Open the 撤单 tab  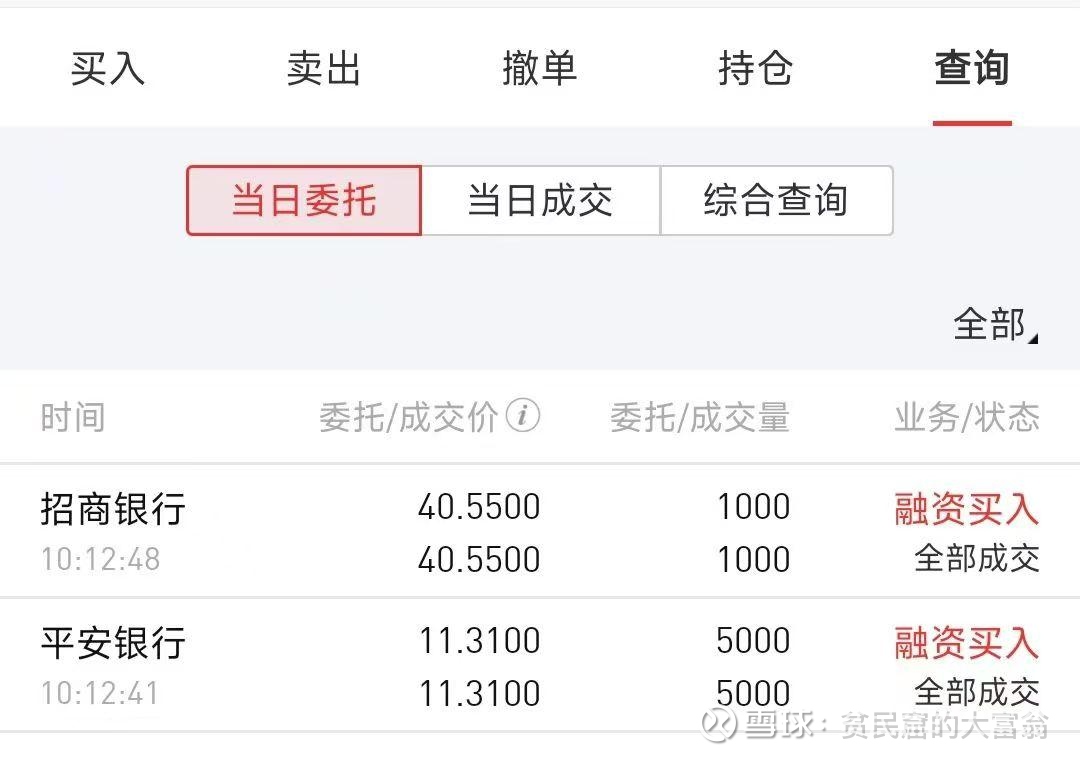[539, 69]
